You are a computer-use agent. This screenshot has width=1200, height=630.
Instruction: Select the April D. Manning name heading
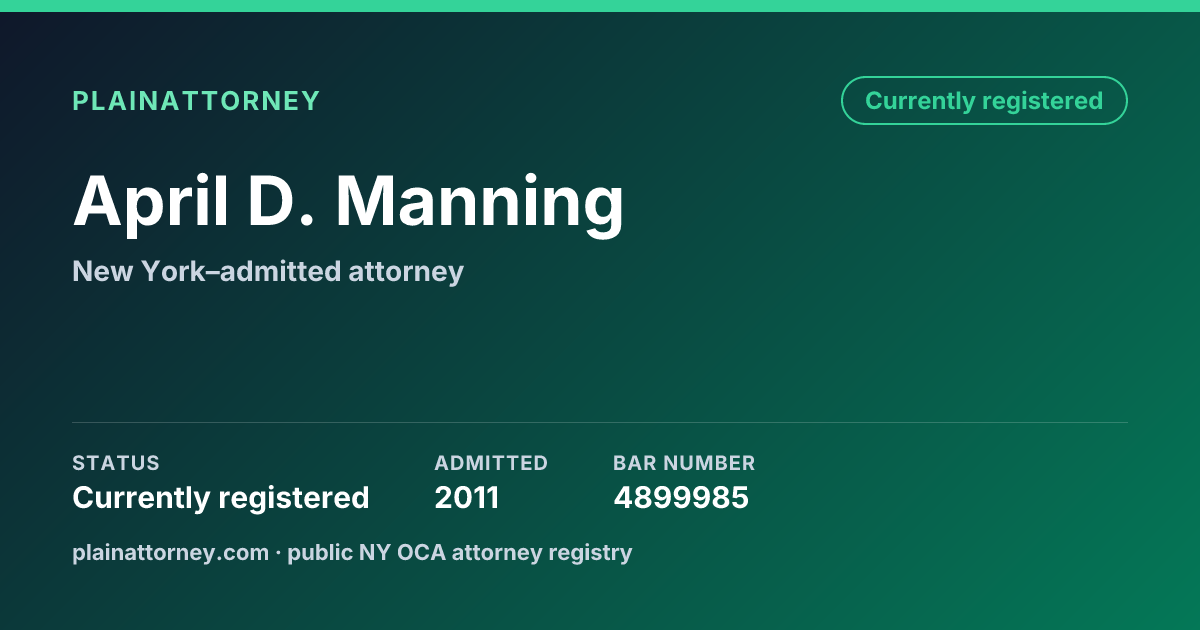pos(349,201)
